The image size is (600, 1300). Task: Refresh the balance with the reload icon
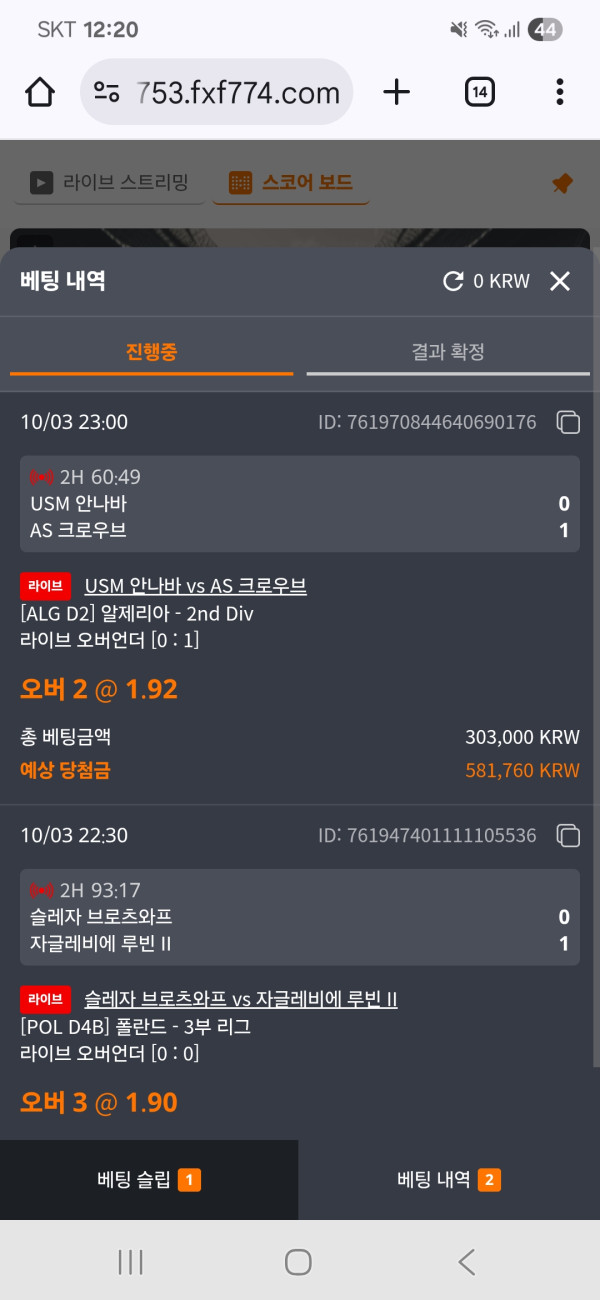453,282
